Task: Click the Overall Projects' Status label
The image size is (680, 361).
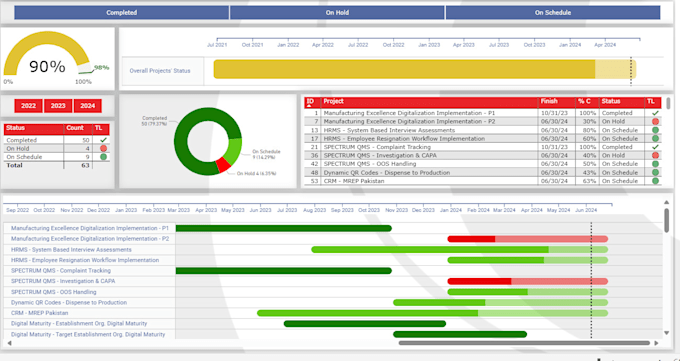Action: [160, 71]
